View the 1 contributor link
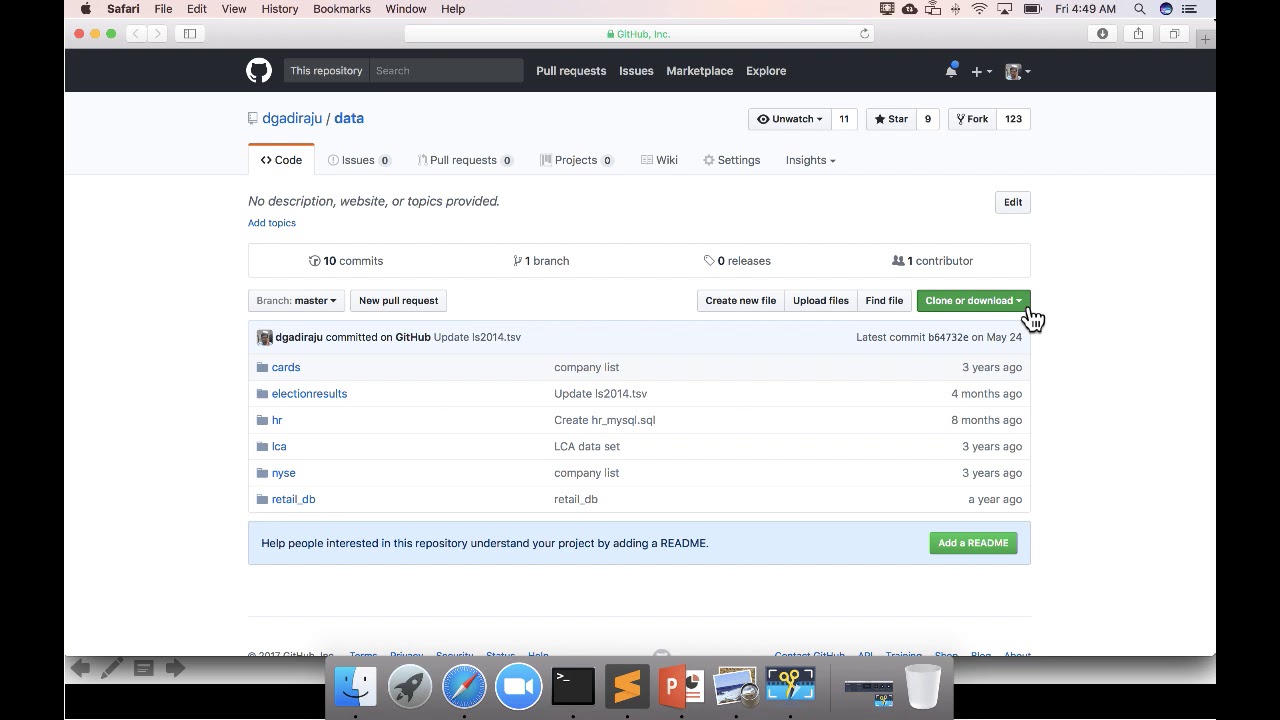This screenshot has height=720, width=1280. pyautogui.click(x=932, y=261)
